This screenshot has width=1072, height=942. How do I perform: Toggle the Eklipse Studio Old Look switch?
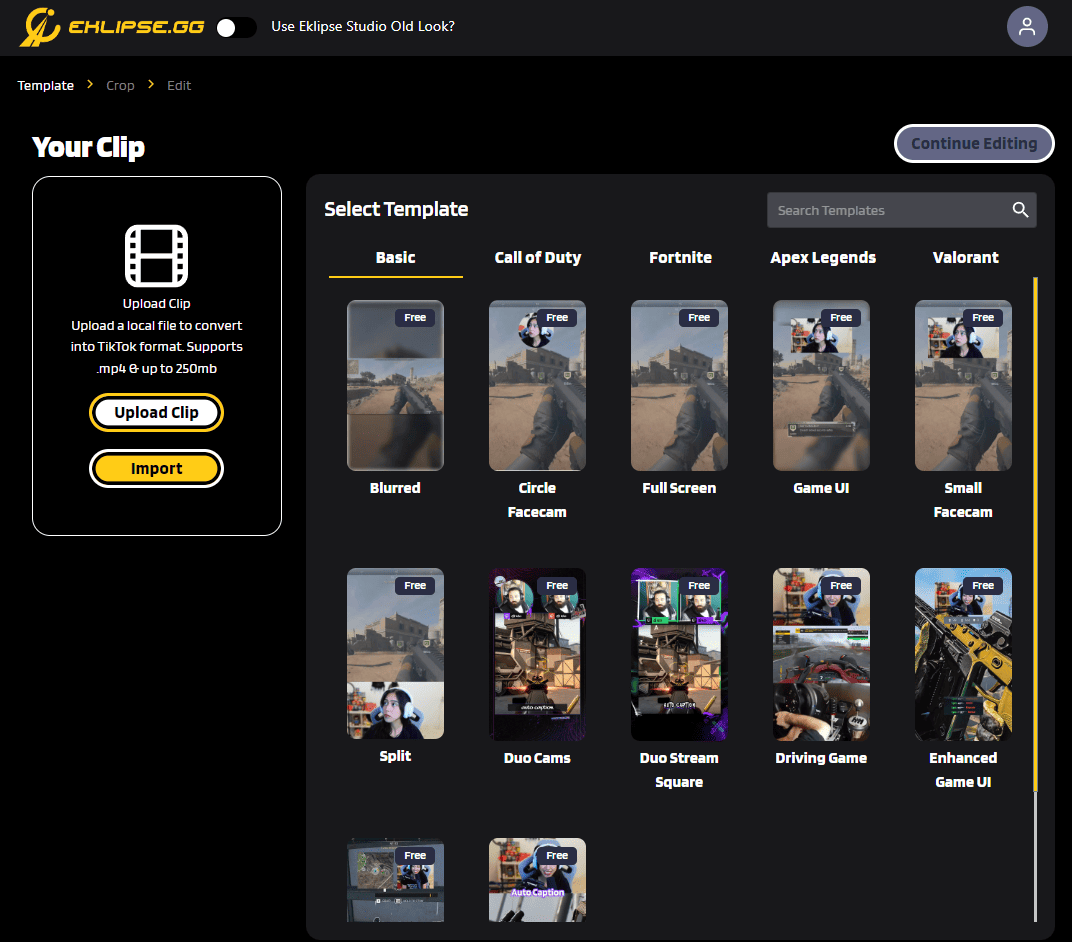pos(236,27)
